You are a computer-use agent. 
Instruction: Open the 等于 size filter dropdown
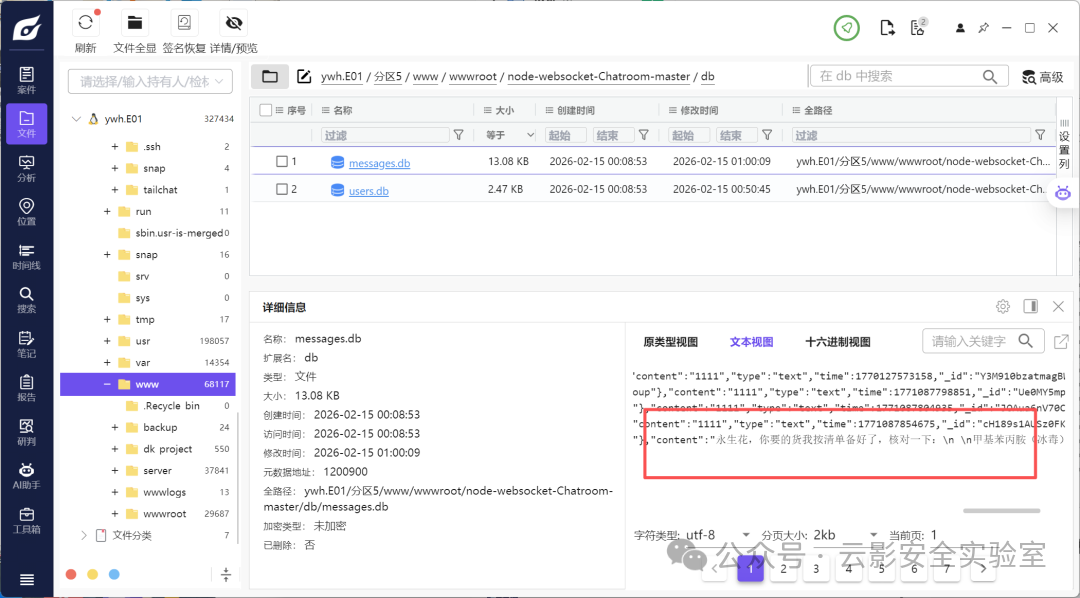click(x=508, y=135)
